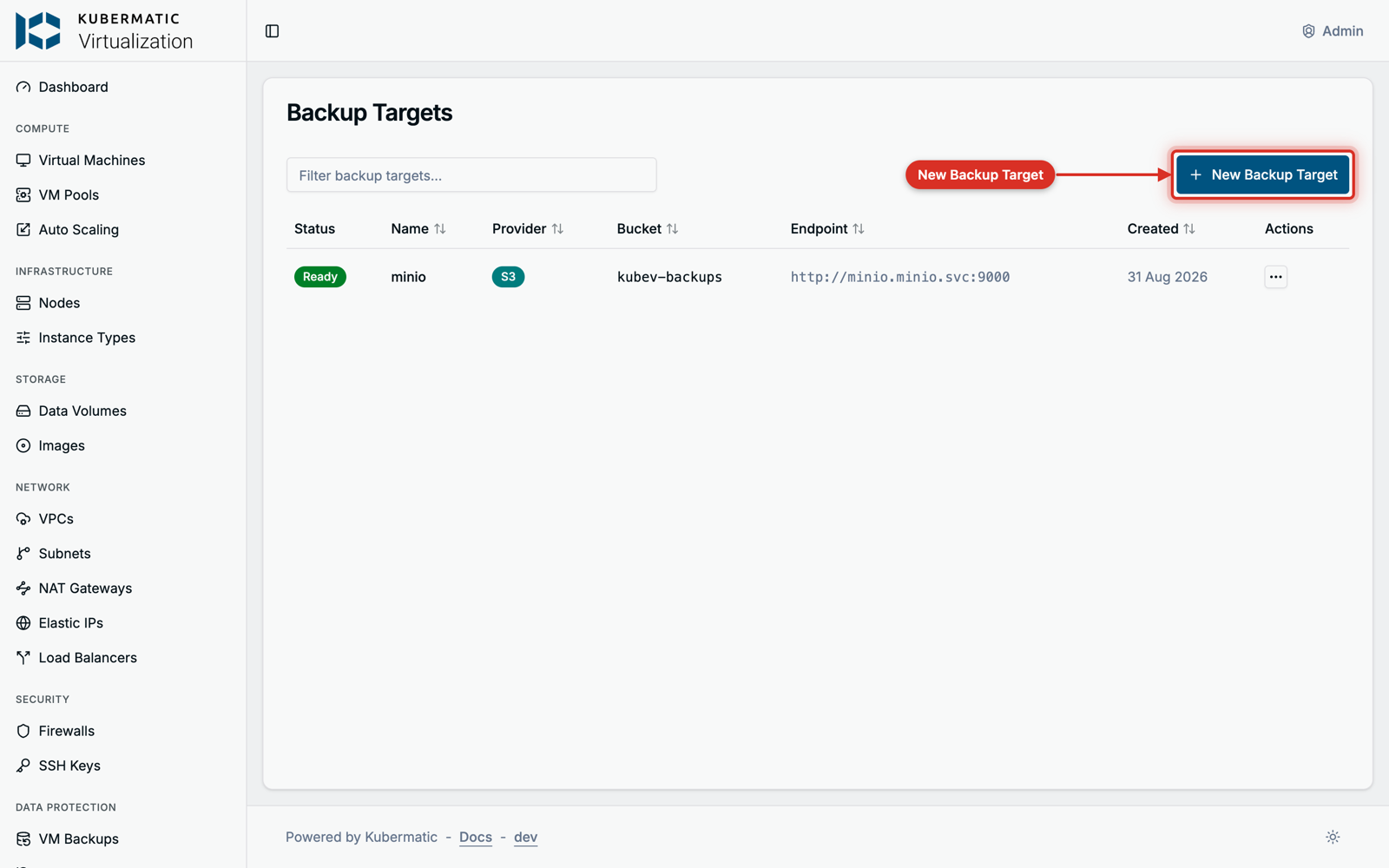
Task: Click the S3 provider badge
Action: tap(508, 277)
